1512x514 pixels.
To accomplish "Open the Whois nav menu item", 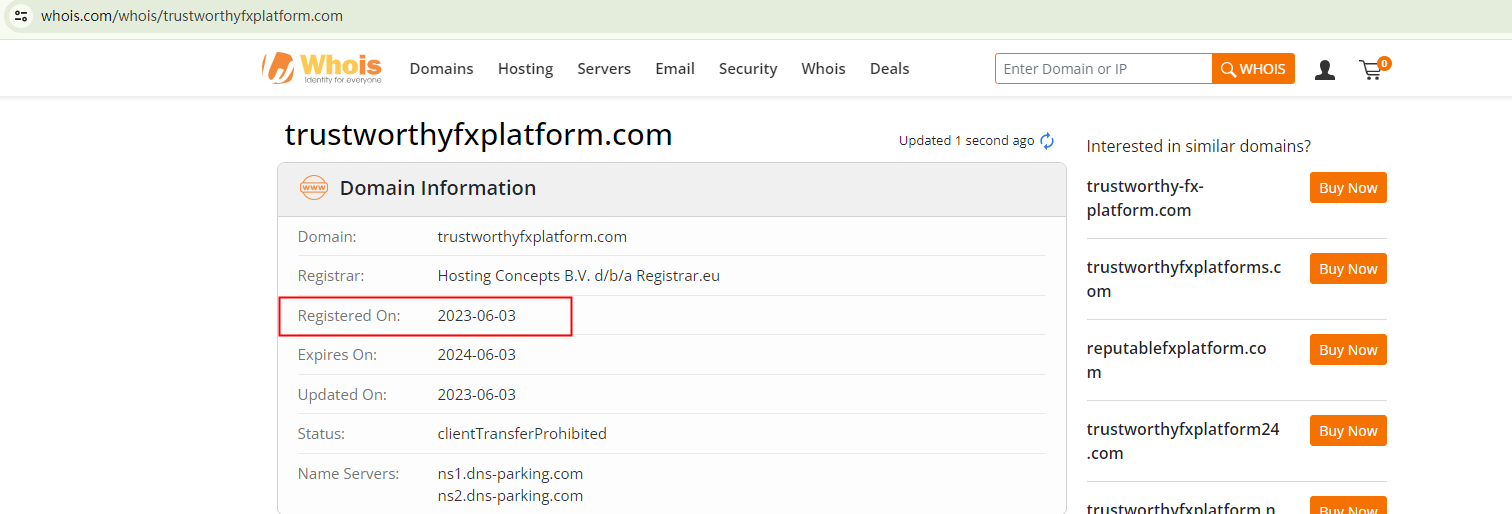I will pyautogui.click(x=823, y=69).
